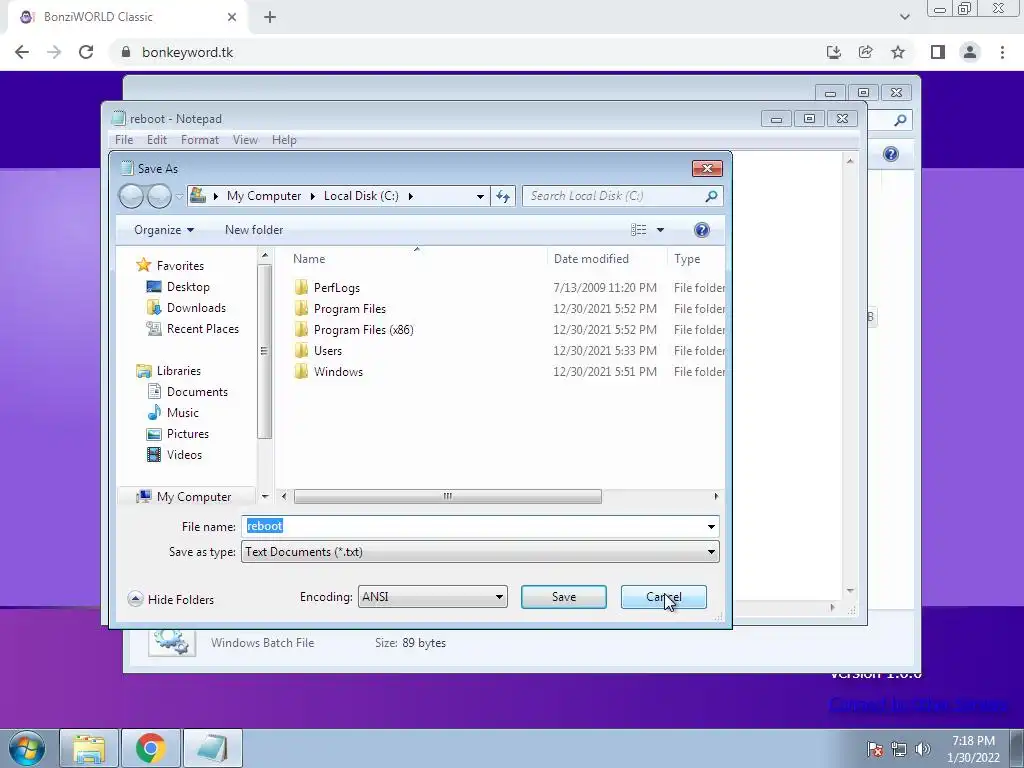
Task: Open the Notepad Edit menu
Action: point(157,140)
